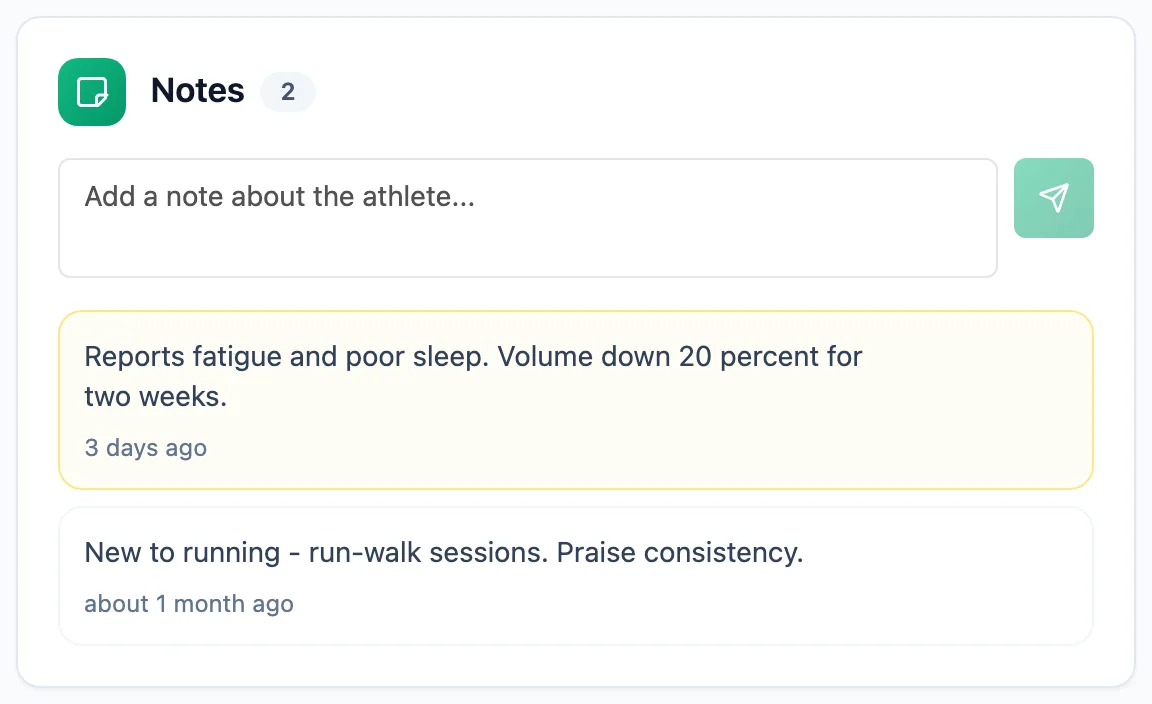Select the yellow highlighted fatigue note card
The image size is (1152, 704).
[x=576, y=400]
